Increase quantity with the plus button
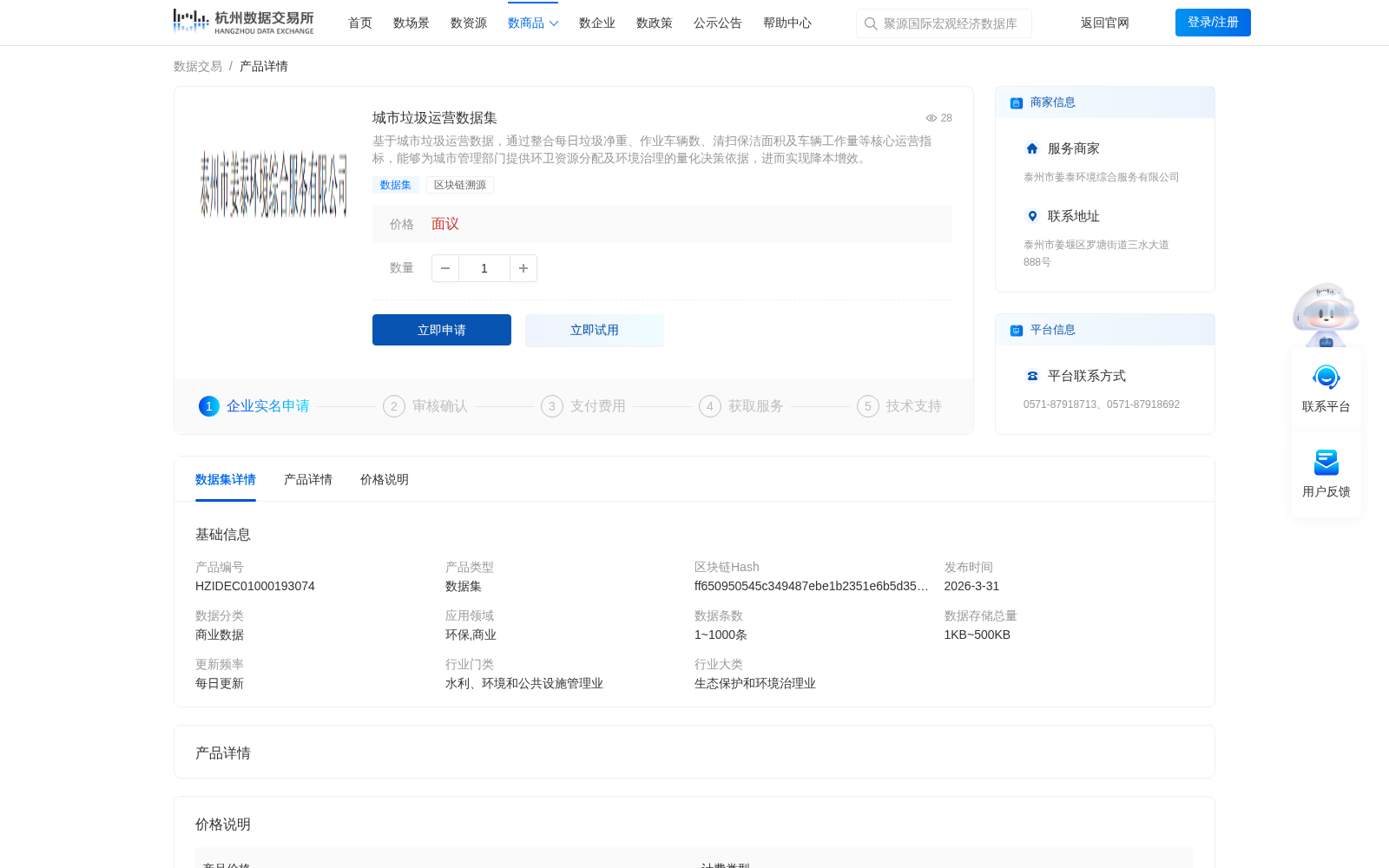 [523, 268]
